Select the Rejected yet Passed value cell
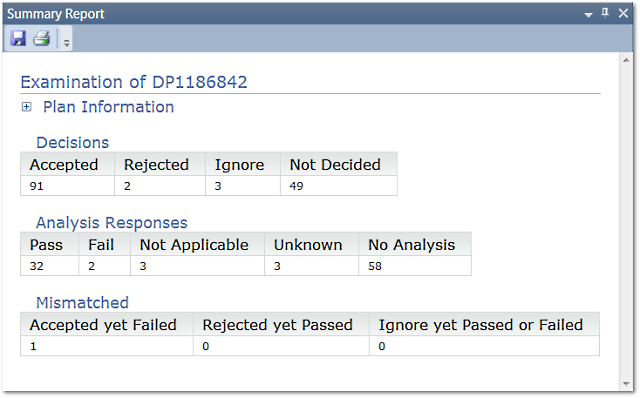The width and height of the screenshot is (640, 398). tap(281, 346)
